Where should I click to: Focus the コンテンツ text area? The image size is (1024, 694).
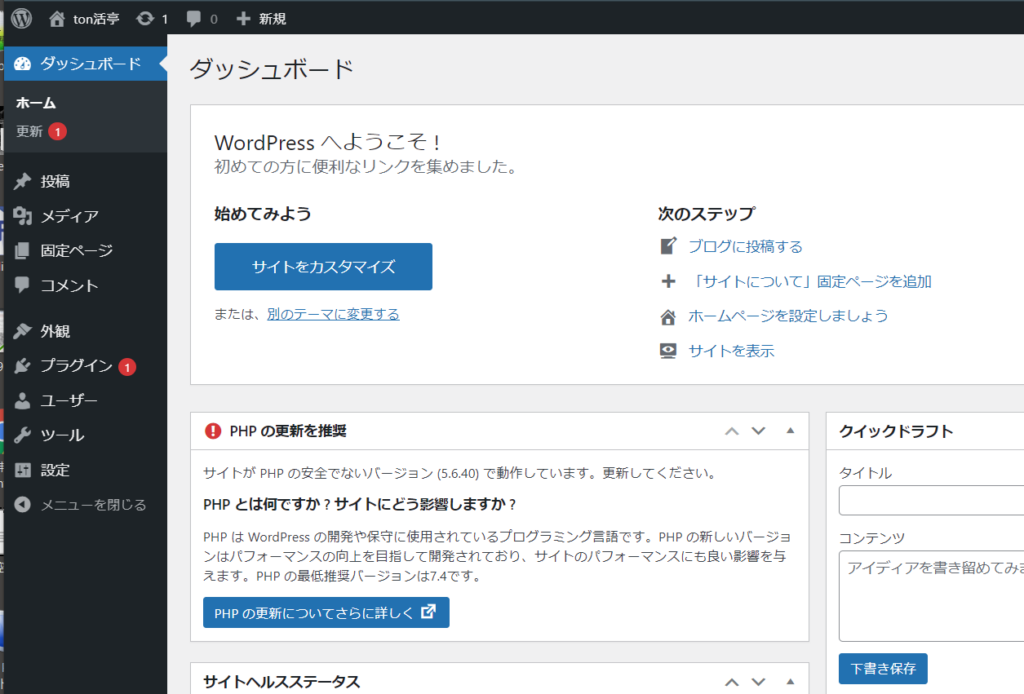pyautogui.click(x=931, y=596)
